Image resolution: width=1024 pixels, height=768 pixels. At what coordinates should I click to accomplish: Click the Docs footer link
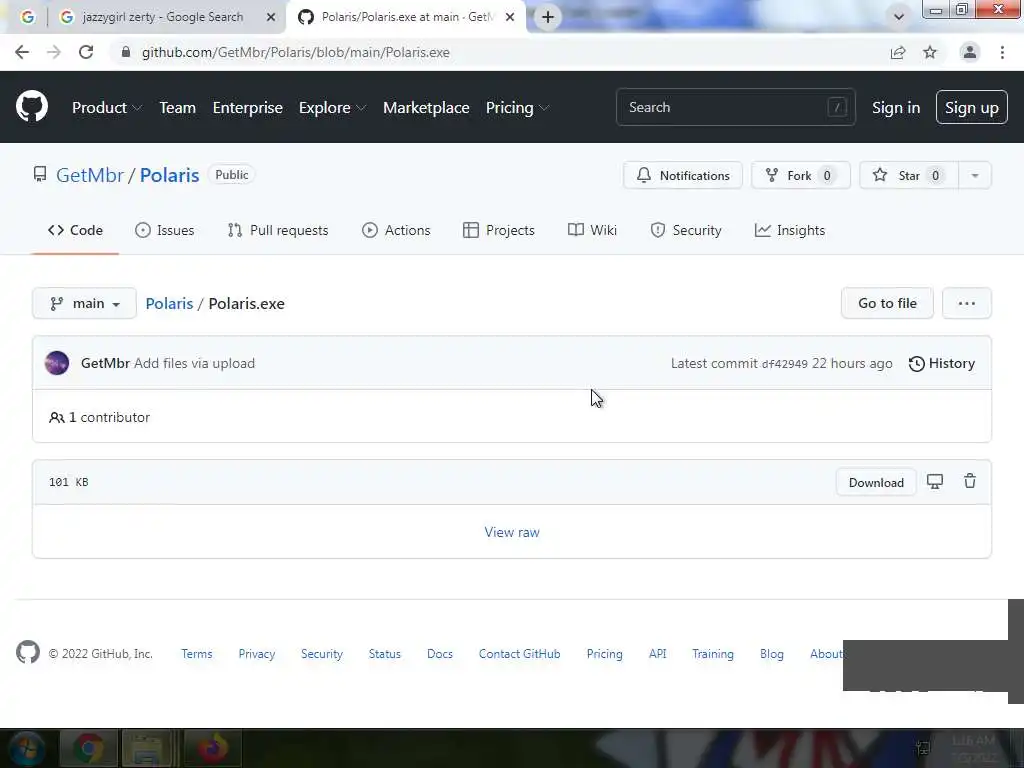coord(440,654)
